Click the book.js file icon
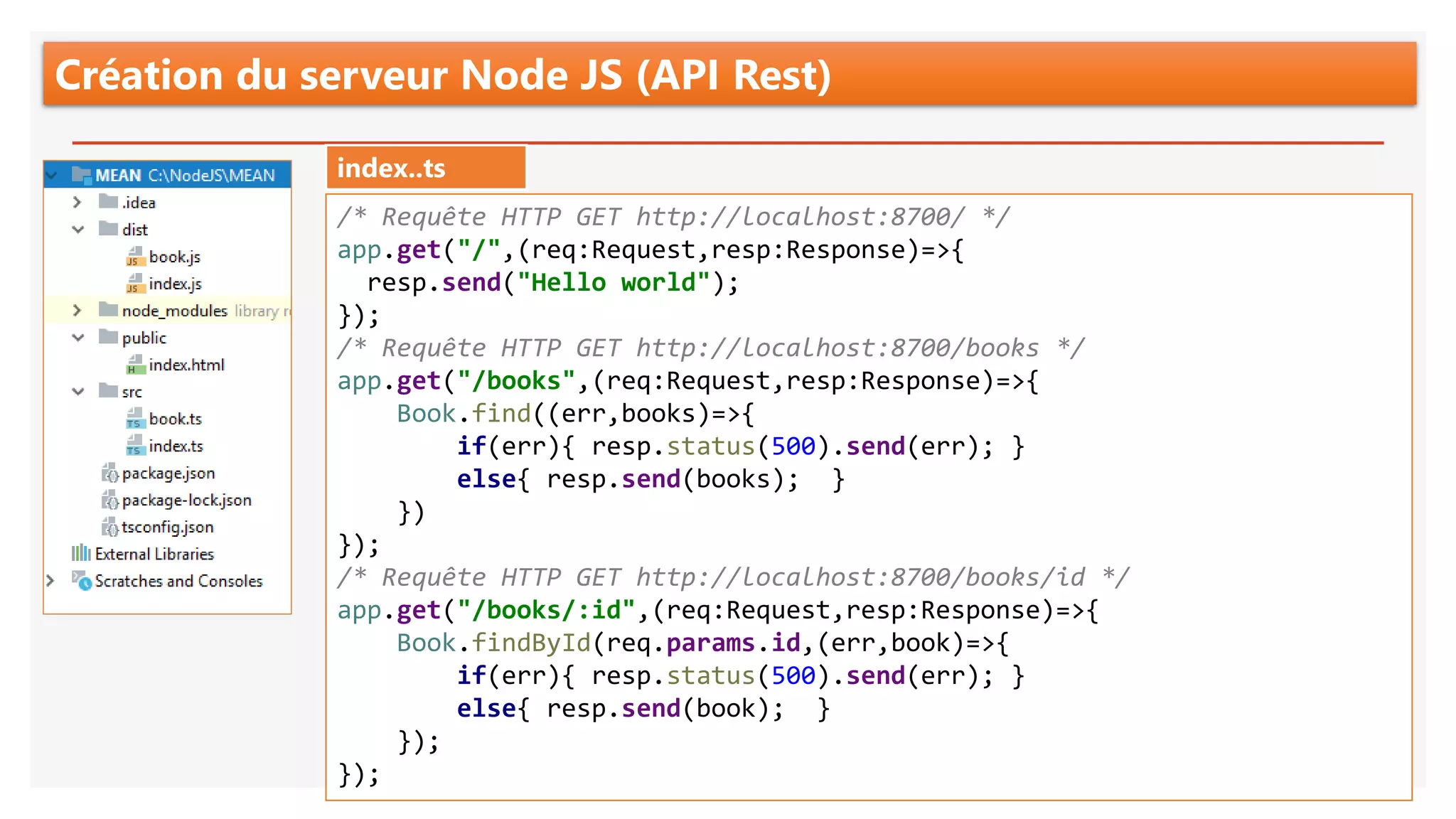Viewport: 1456px width, 819px height. 135,256
